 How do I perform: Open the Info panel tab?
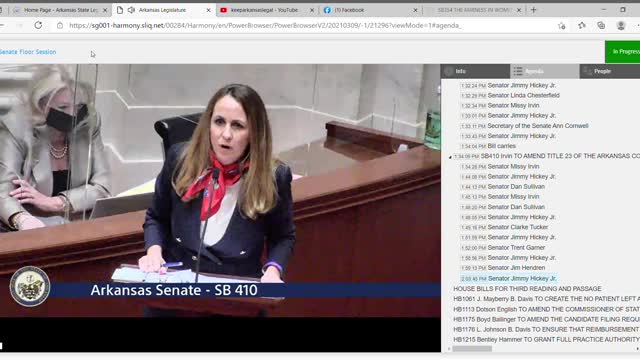coord(475,71)
